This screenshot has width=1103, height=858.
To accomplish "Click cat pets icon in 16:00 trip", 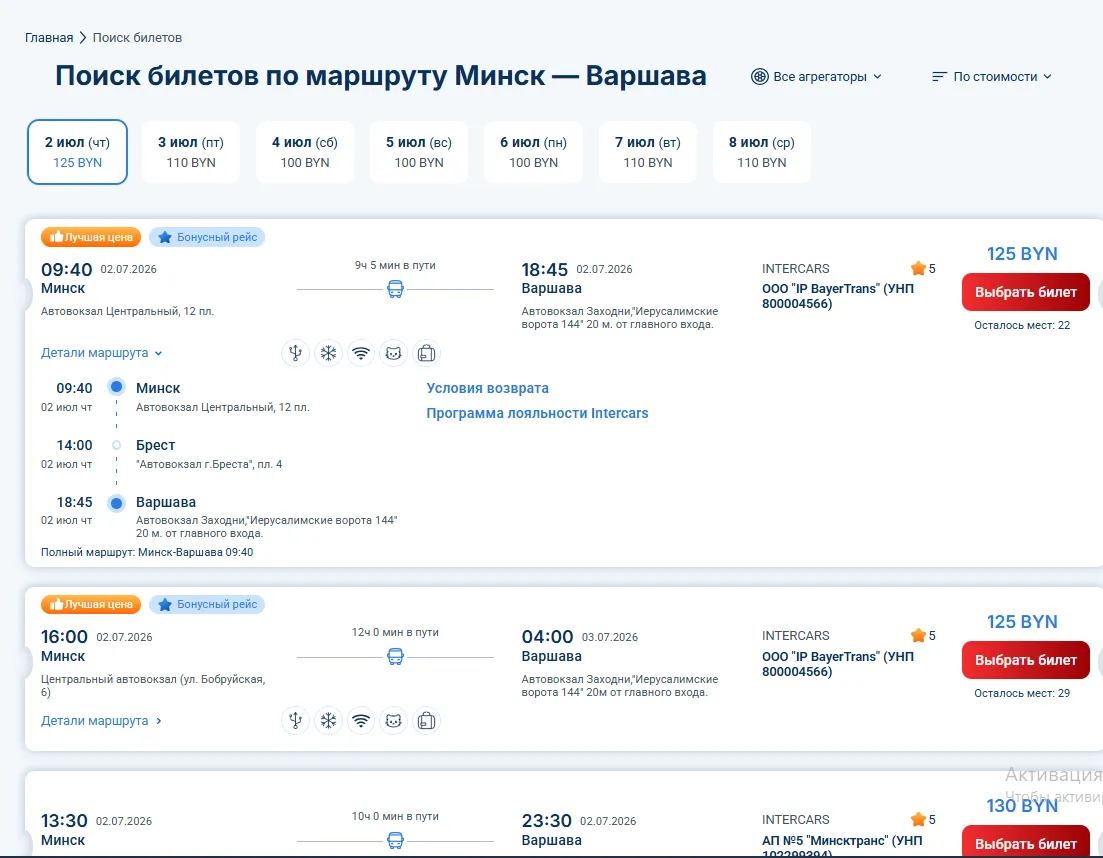I will [x=394, y=721].
